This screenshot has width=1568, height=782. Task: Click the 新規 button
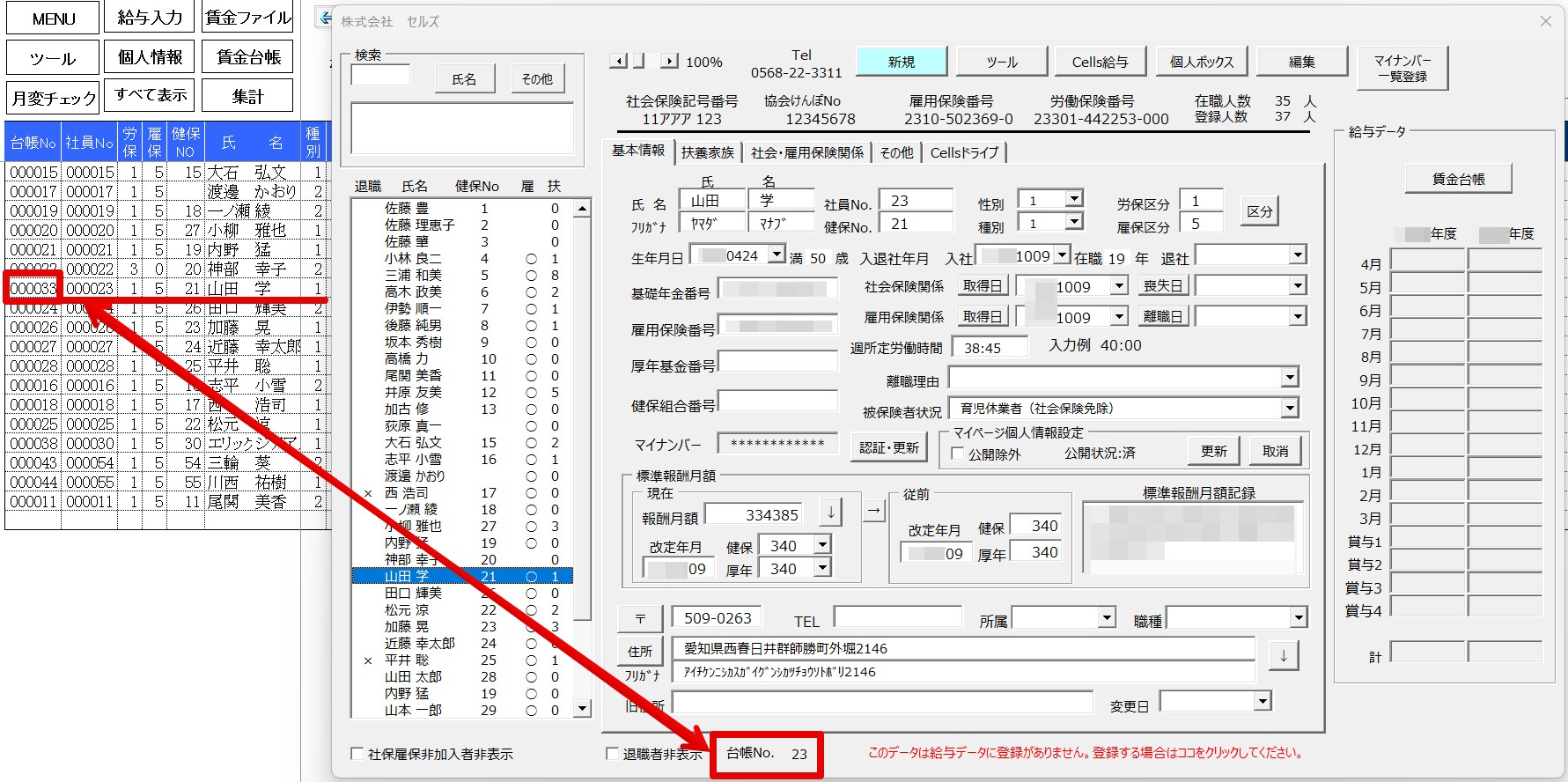coord(902,62)
